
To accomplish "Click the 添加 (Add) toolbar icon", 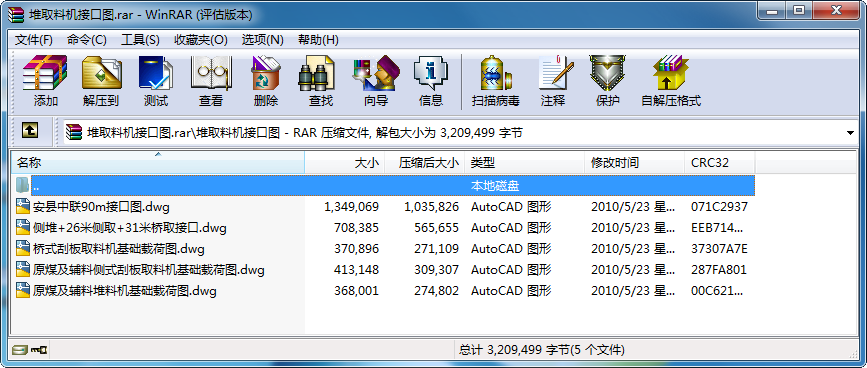I will (x=45, y=81).
